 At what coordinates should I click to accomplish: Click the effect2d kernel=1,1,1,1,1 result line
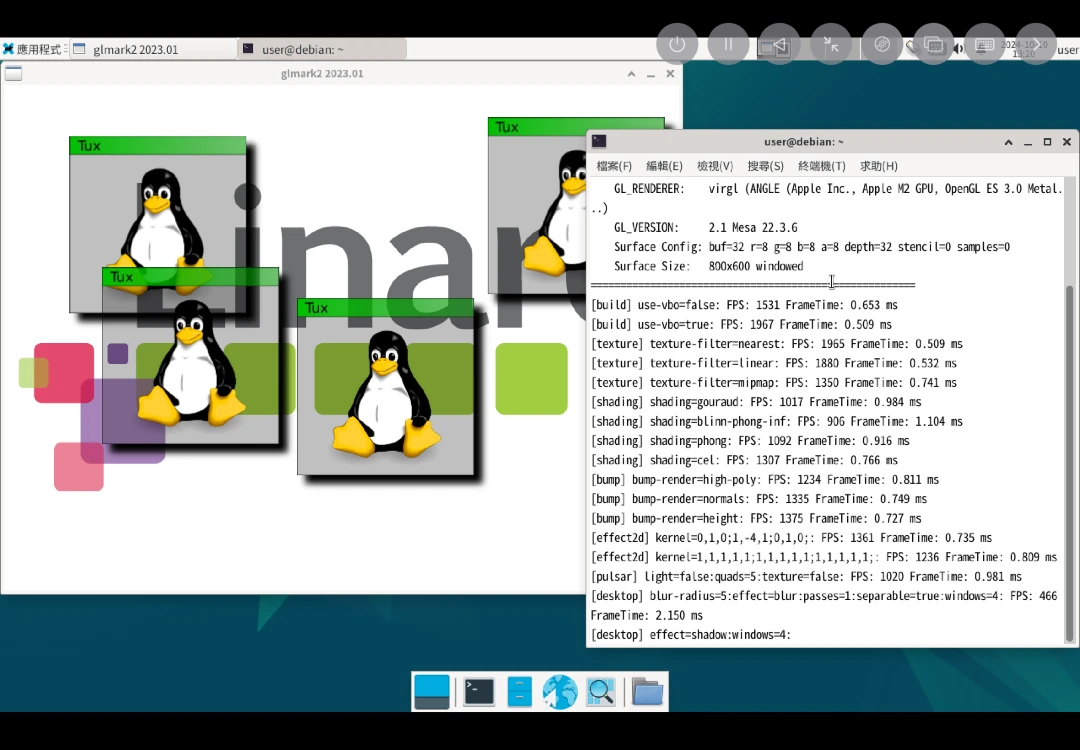824,556
